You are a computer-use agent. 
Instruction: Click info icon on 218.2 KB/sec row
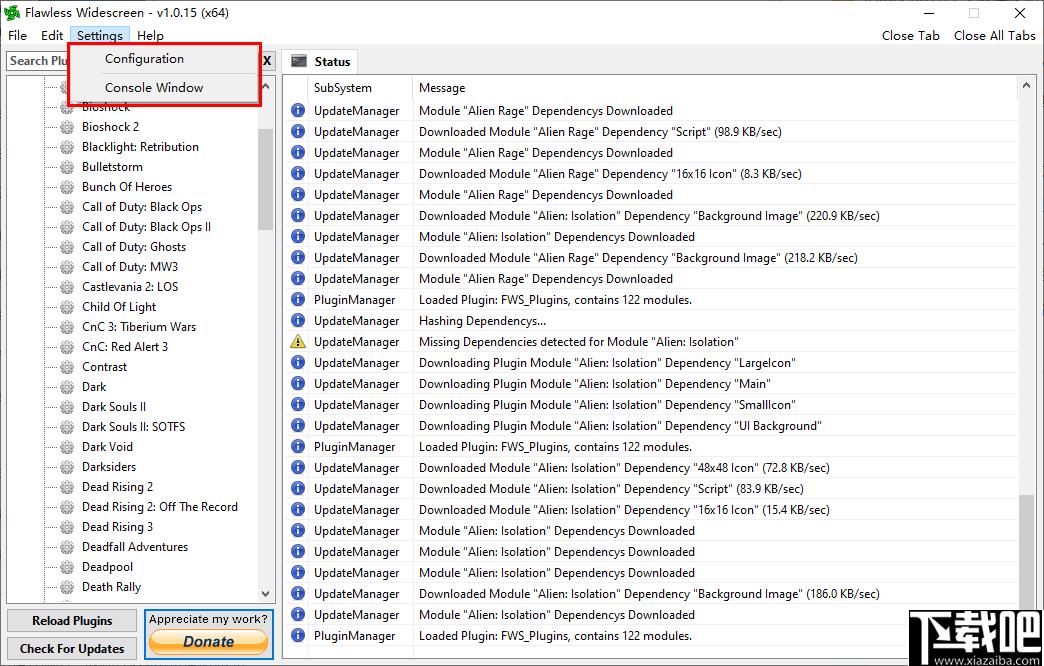click(x=298, y=257)
